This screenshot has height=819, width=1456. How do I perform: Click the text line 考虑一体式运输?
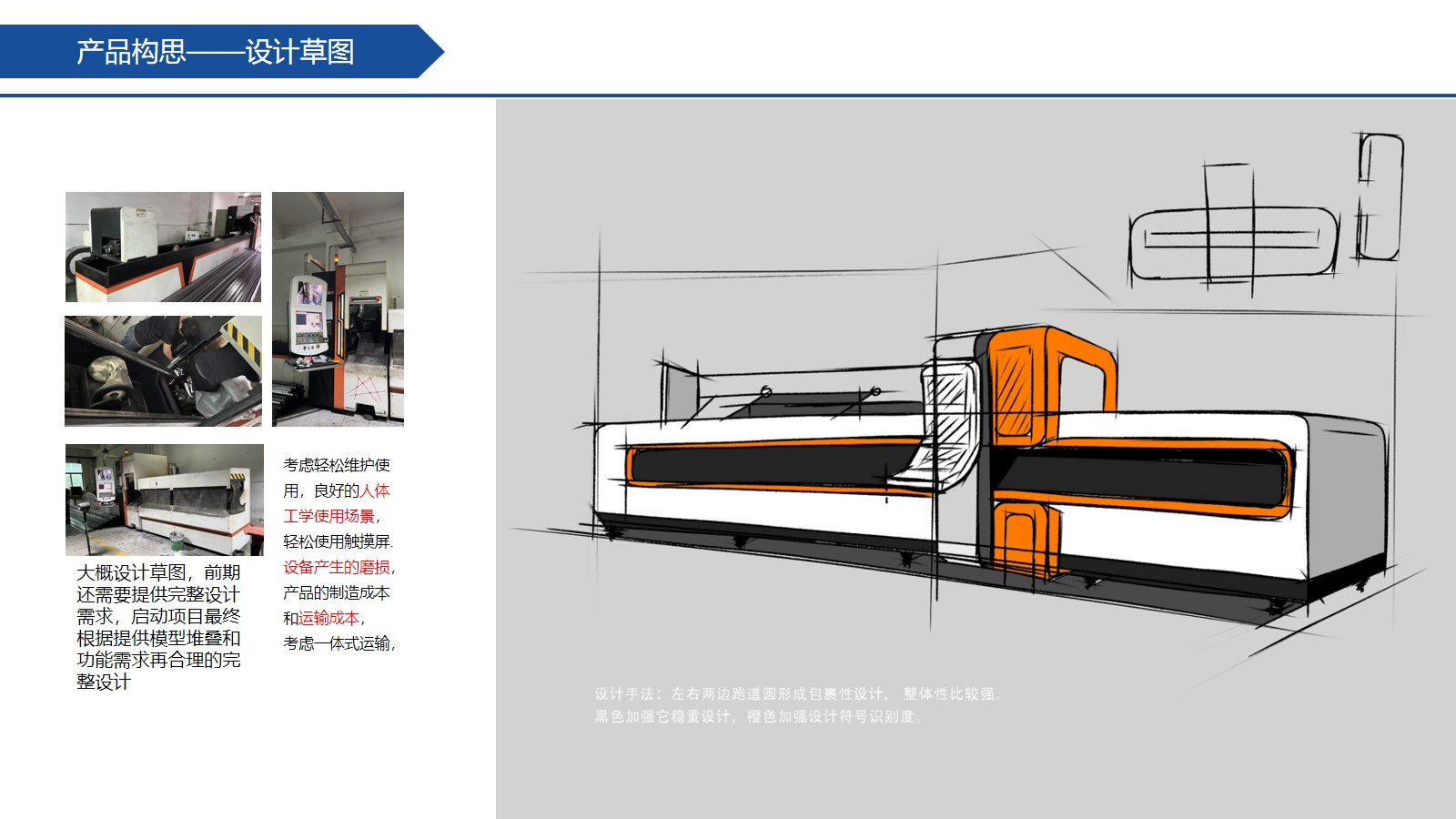tap(337, 643)
